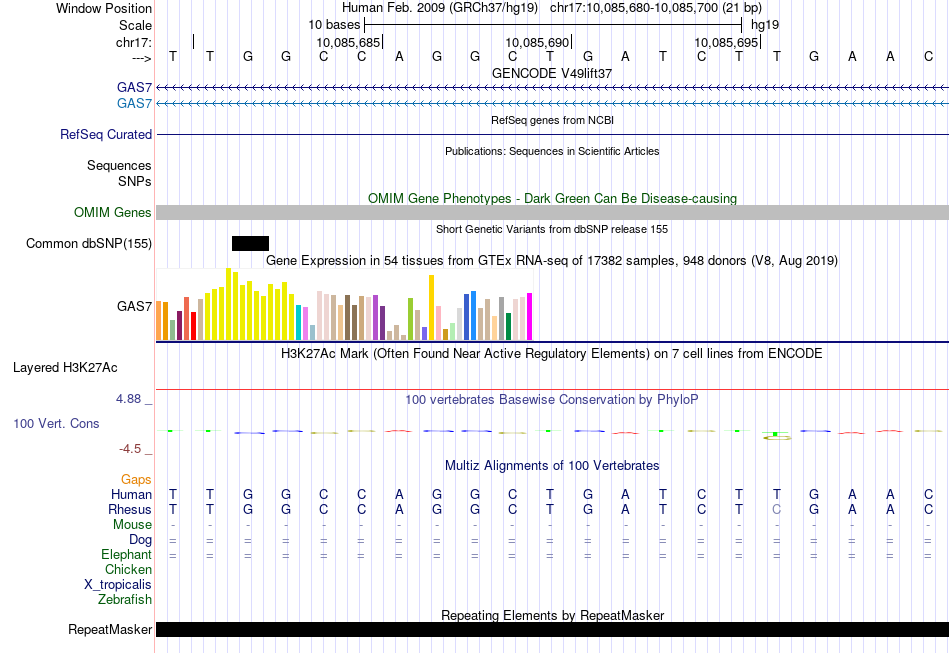Select the Elephant species label
Screen dimensions: 950x653
point(127,554)
